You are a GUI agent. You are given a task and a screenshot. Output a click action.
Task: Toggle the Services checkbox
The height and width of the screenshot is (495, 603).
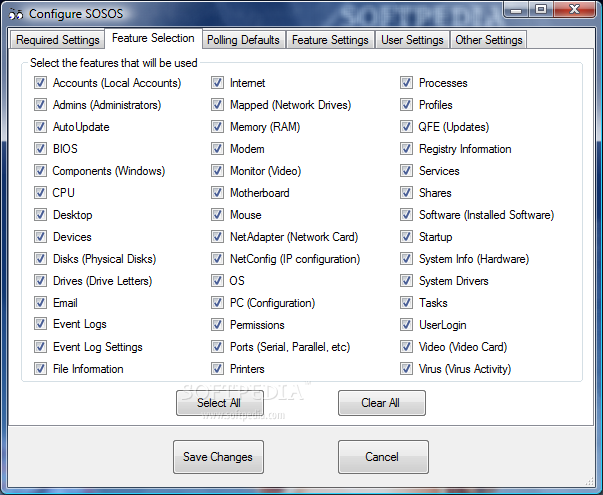point(406,170)
